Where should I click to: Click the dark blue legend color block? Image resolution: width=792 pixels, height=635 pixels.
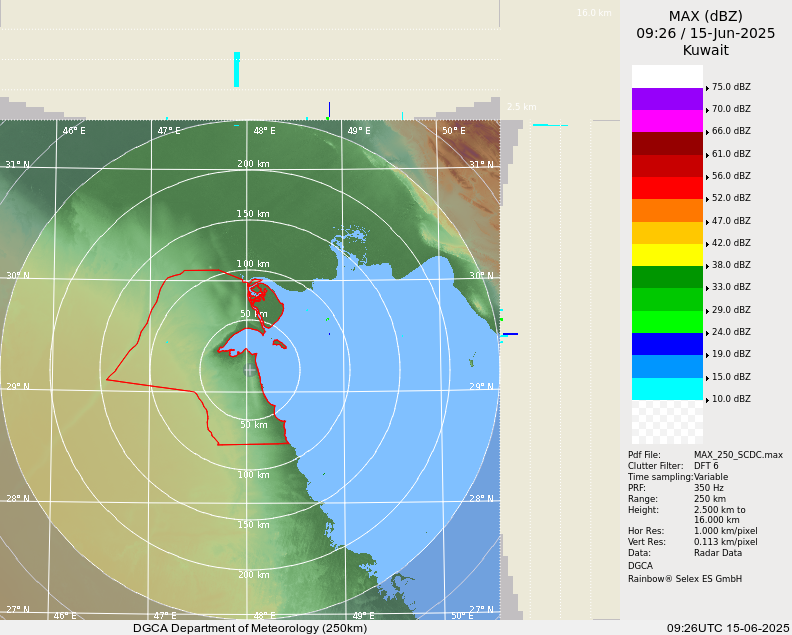(667, 344)
